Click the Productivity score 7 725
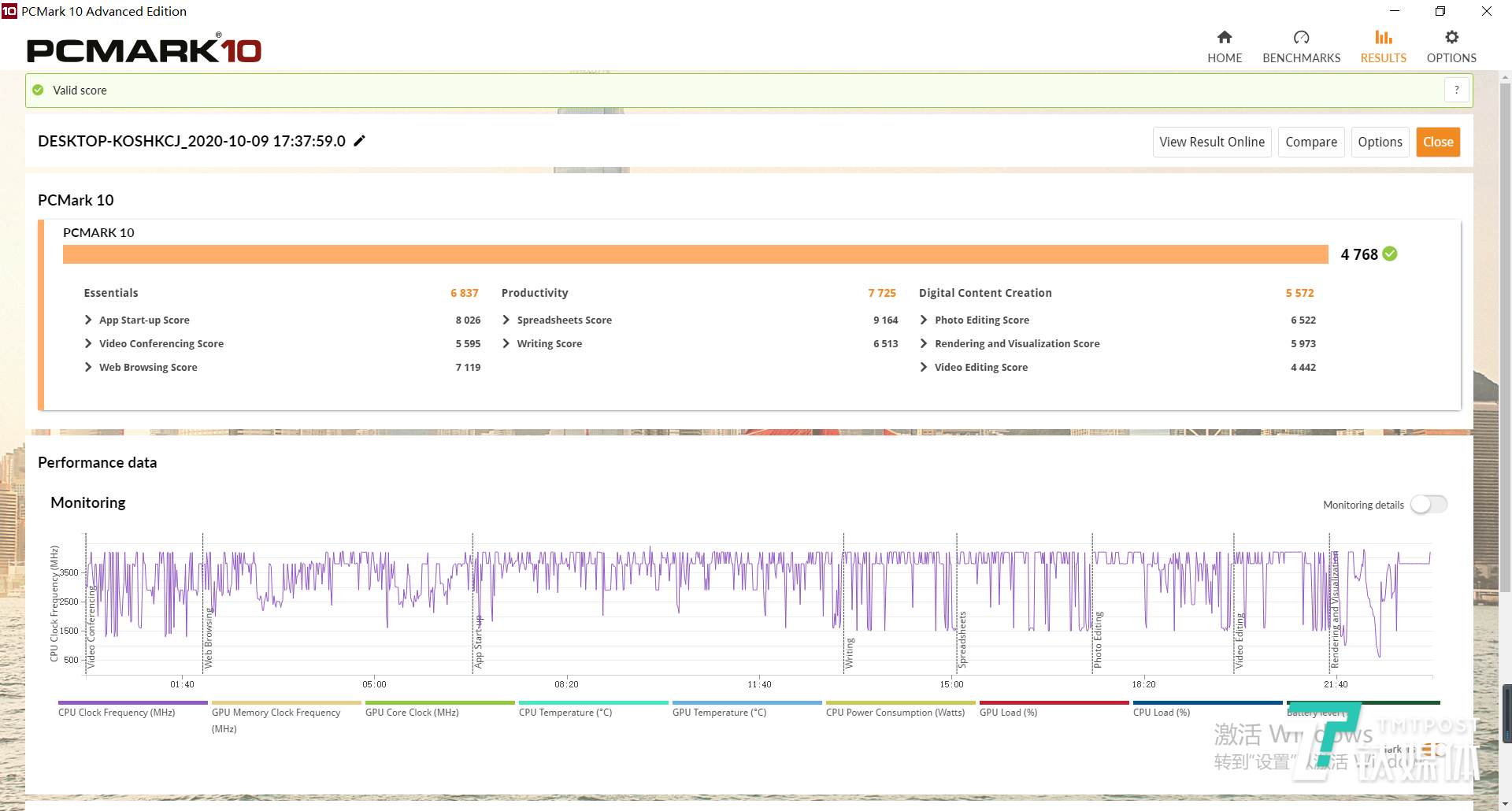The height and width of the screenshot is (811, 1512). [882, 293]
